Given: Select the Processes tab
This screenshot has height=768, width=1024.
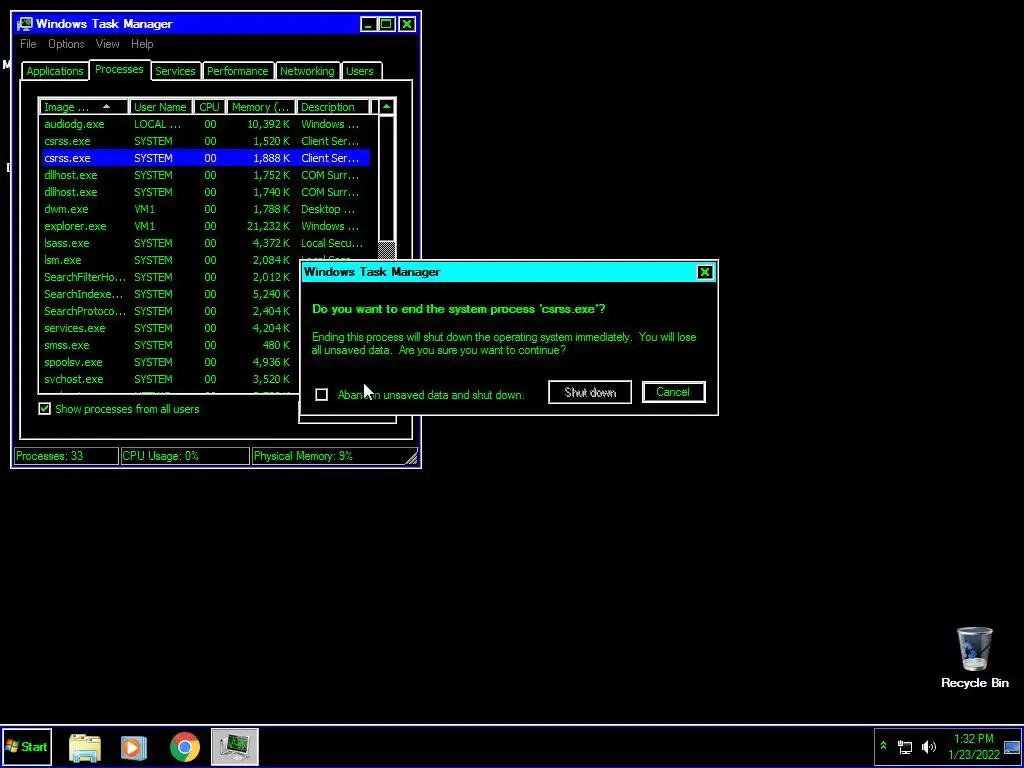Looking at the screenshot, I should 119,69.
